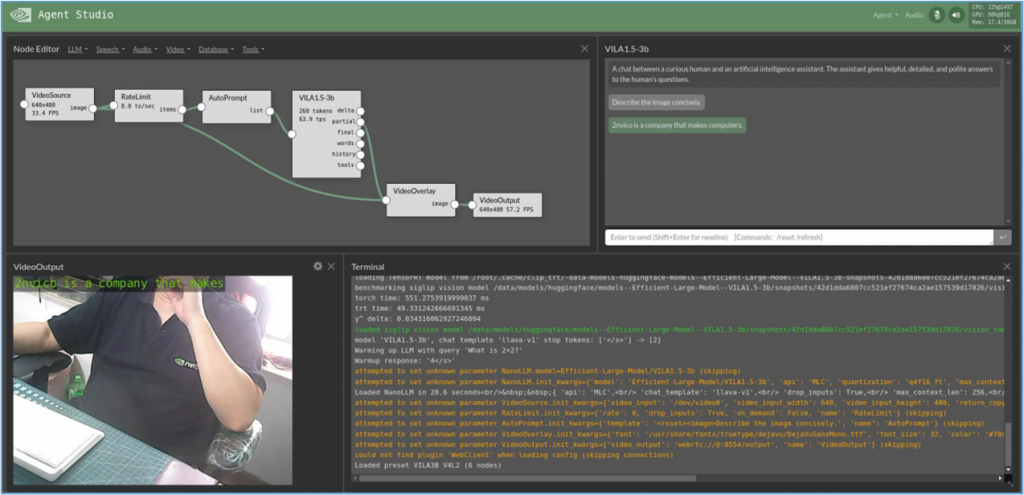The image size is (1024, 495).
Task: Click the chat panel vertical scrollbar
Action: (1008, 141)
